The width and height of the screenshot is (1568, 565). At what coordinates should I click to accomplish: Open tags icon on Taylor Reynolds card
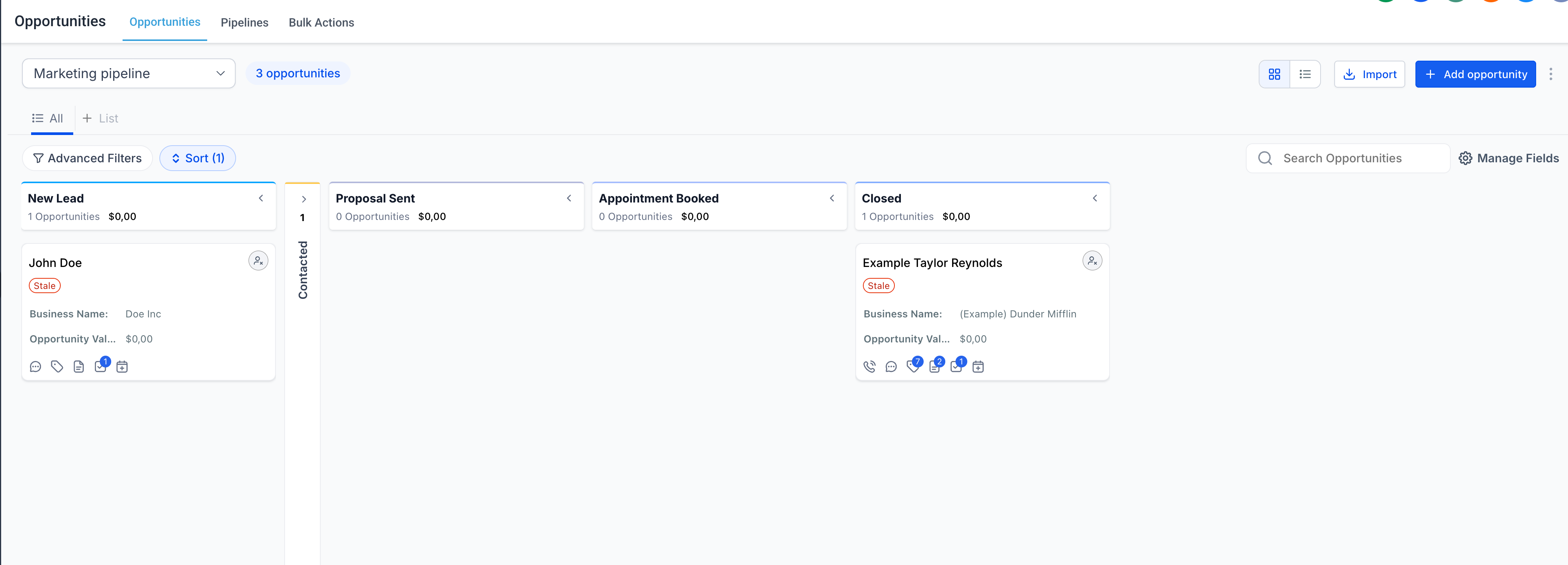point(912,367)
